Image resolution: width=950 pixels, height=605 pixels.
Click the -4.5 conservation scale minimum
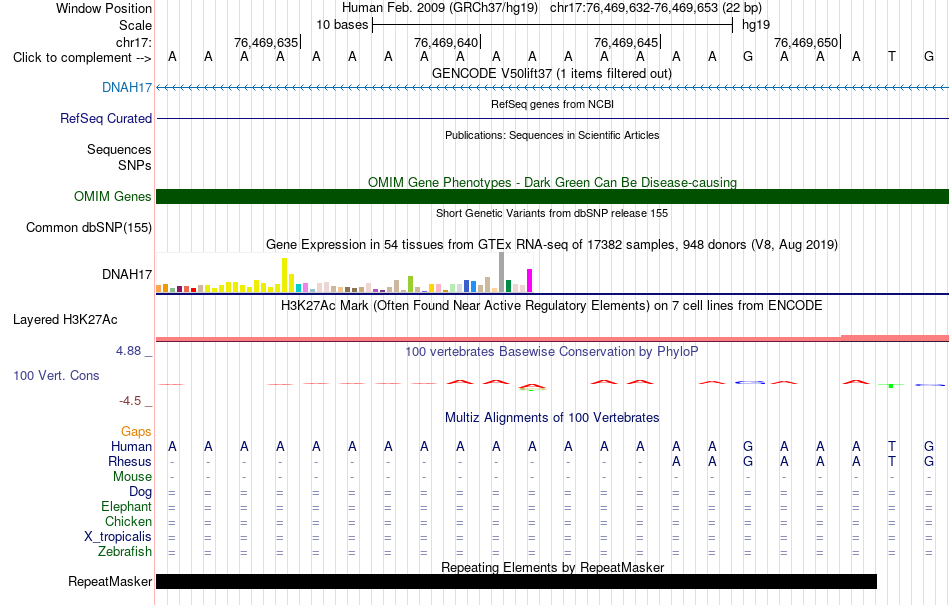tap(130, 400)
